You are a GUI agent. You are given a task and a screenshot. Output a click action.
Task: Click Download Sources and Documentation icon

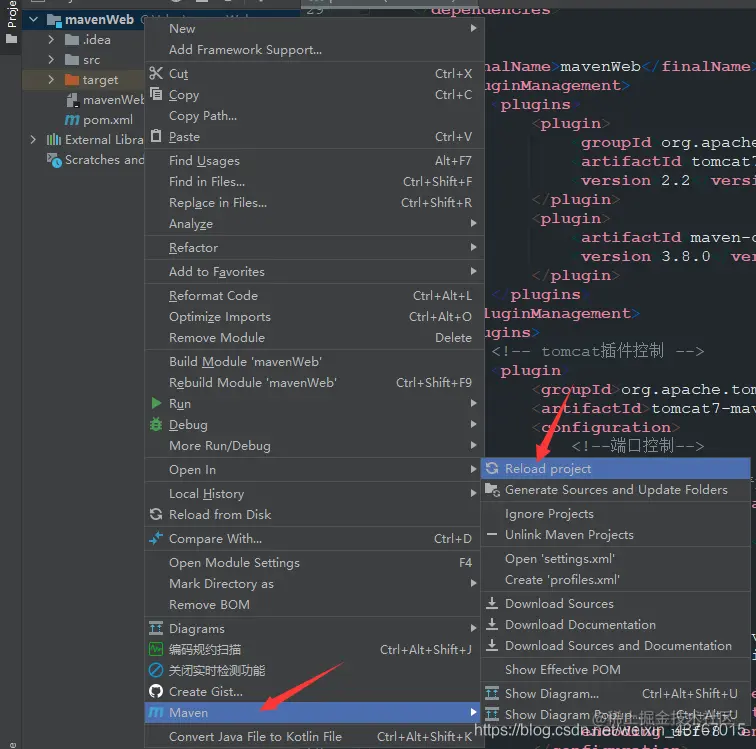point(492,645)
